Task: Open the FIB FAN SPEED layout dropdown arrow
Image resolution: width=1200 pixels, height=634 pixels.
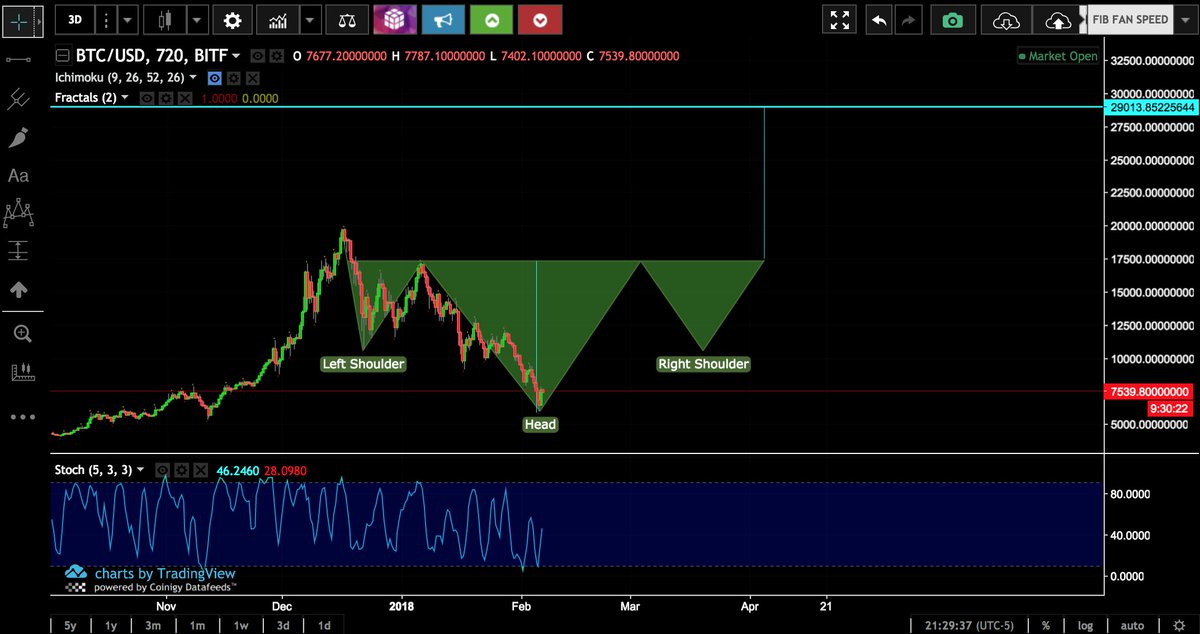Action: (x=1186, y=19)
